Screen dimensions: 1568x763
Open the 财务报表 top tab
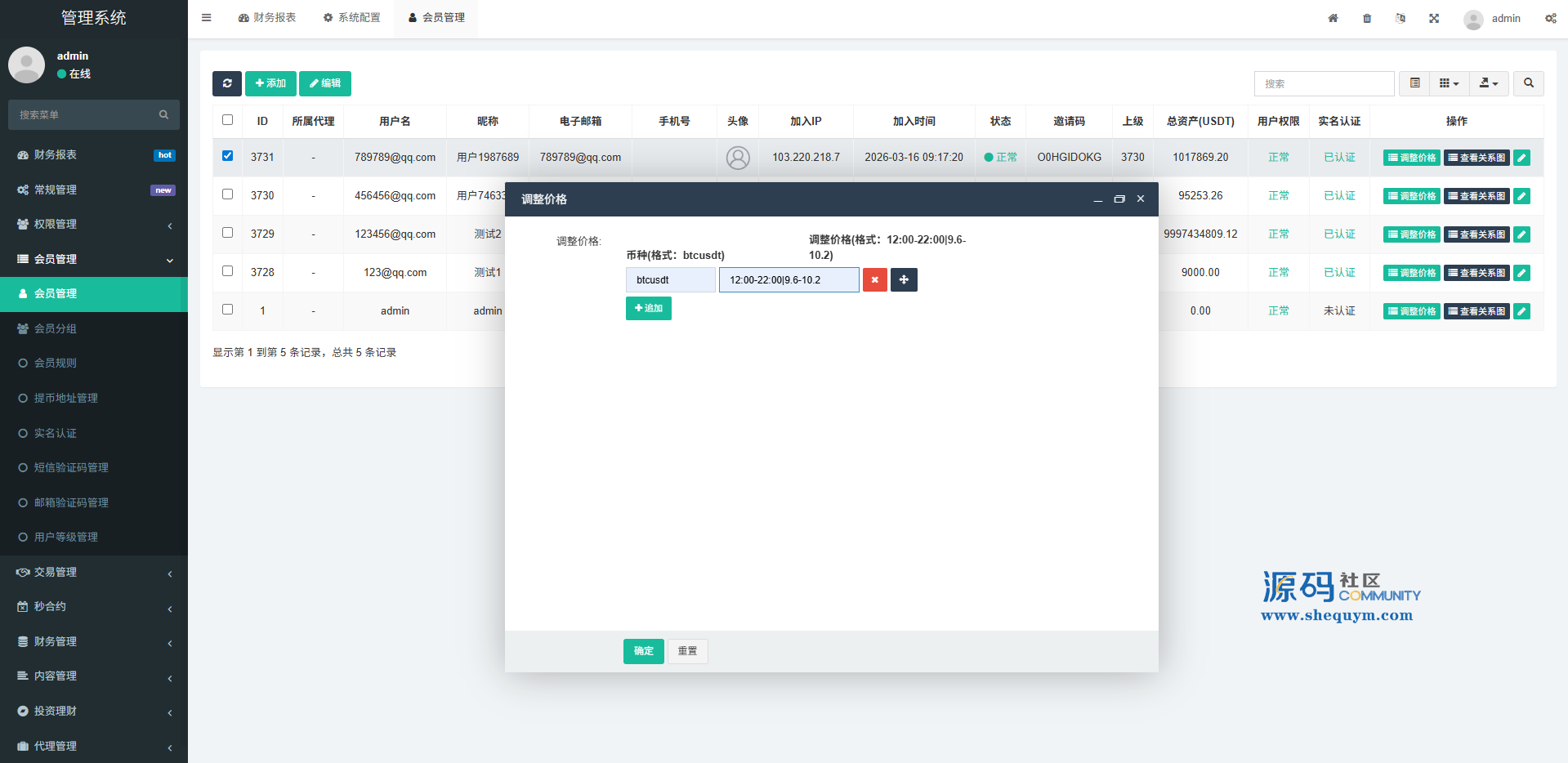[x=267, y=18]
